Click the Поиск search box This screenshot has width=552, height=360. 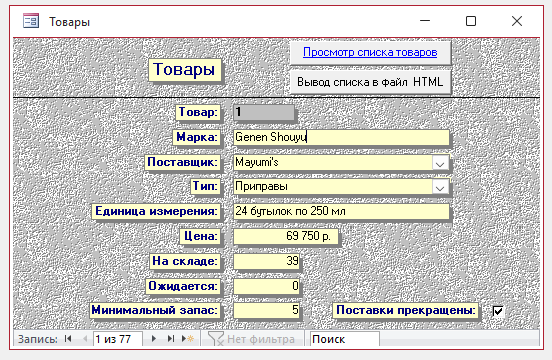[345, 339]
